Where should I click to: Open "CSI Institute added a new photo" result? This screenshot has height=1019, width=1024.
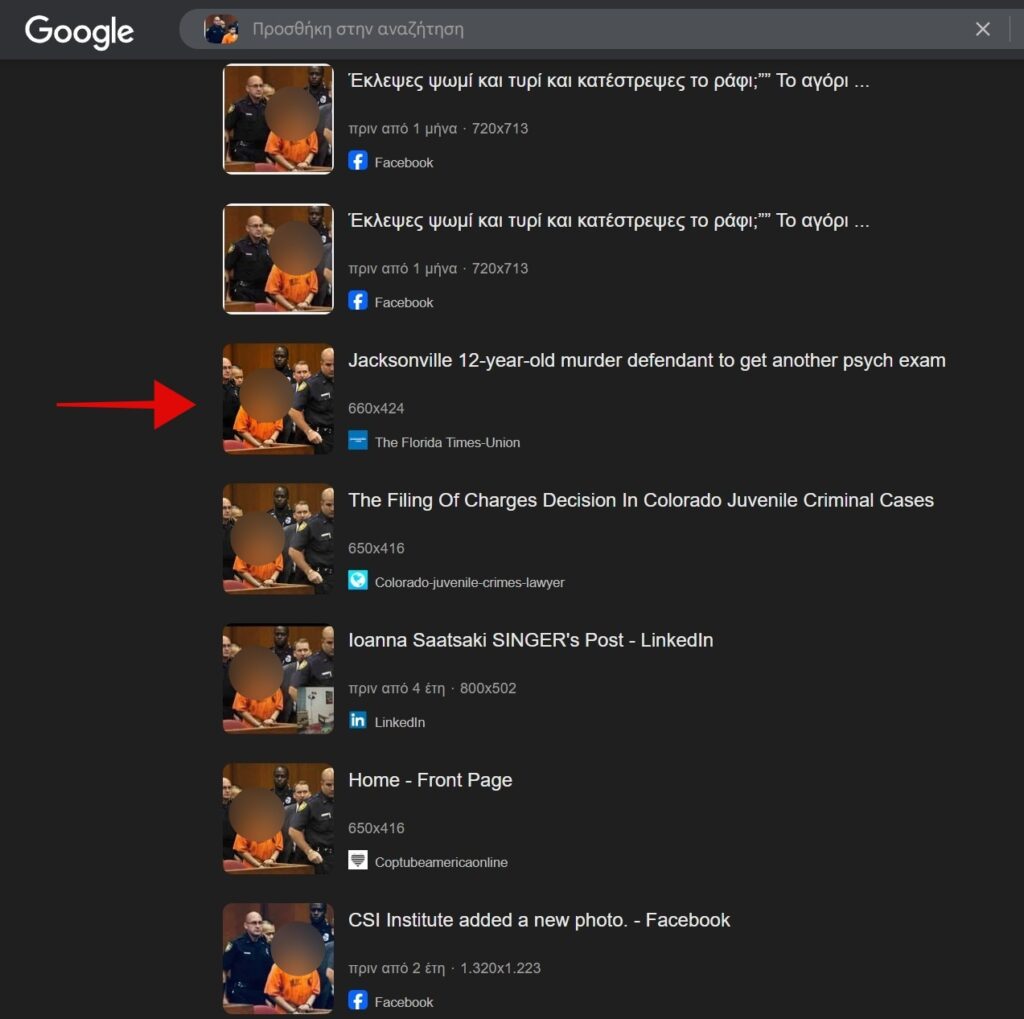[x=539, y=920]
